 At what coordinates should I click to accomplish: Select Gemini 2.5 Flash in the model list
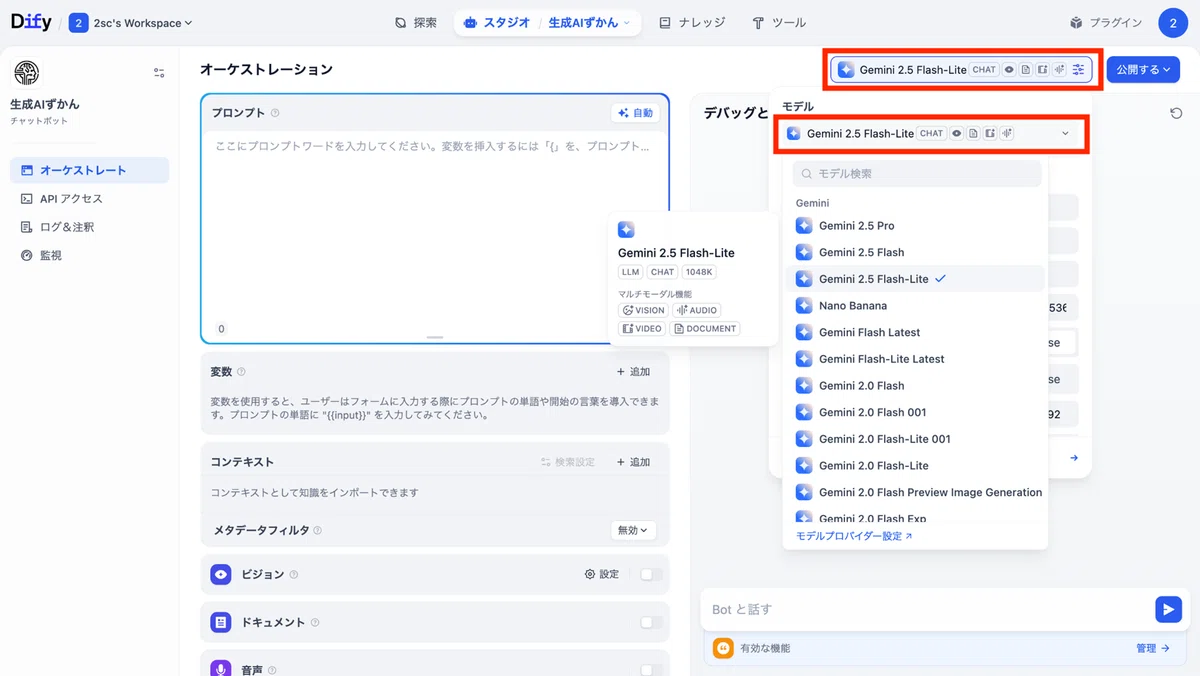coord(917,252)
